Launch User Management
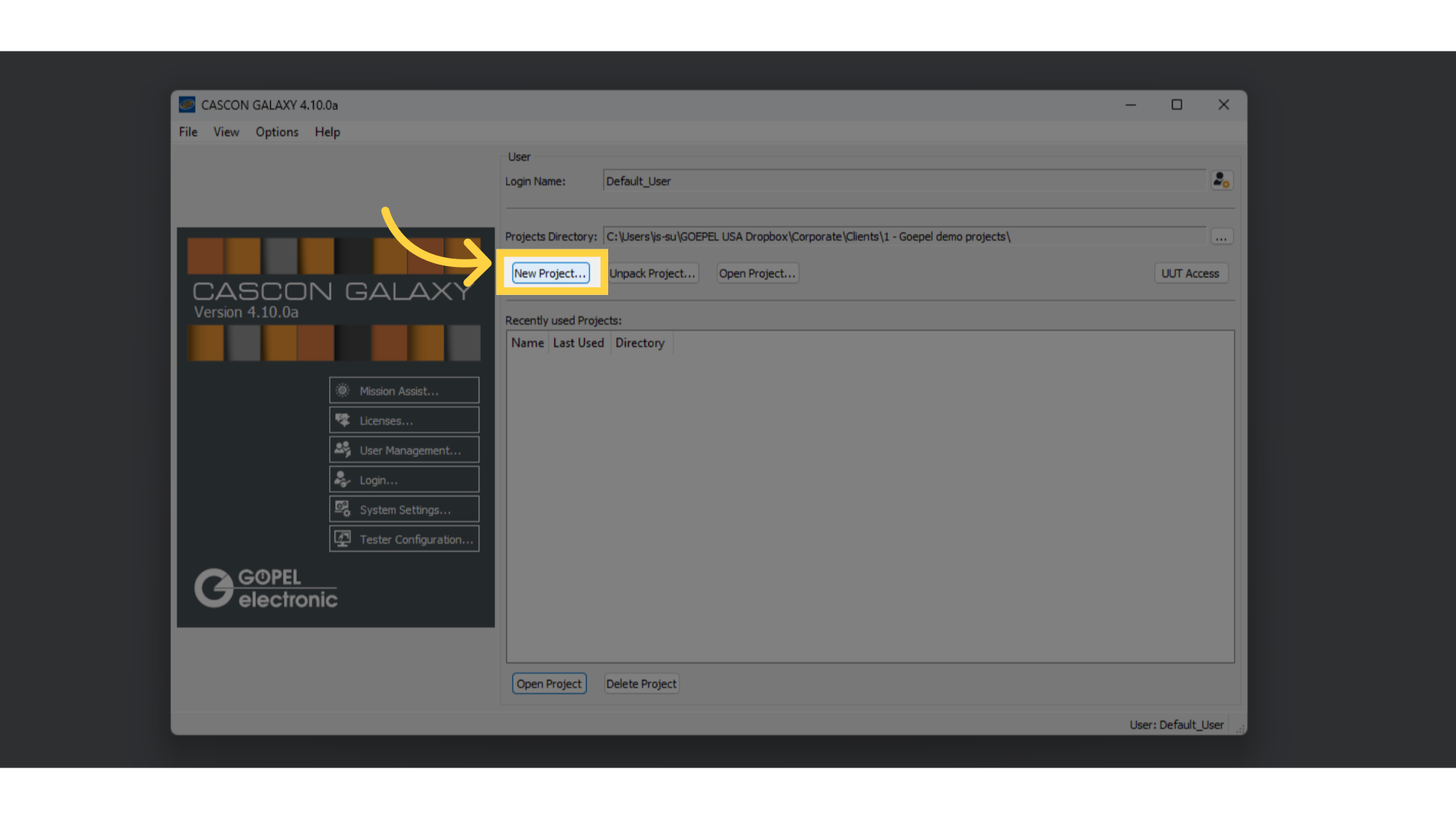Image resolution: width=1456 pixels, height=819 pixels. click(x=404, y=450)
